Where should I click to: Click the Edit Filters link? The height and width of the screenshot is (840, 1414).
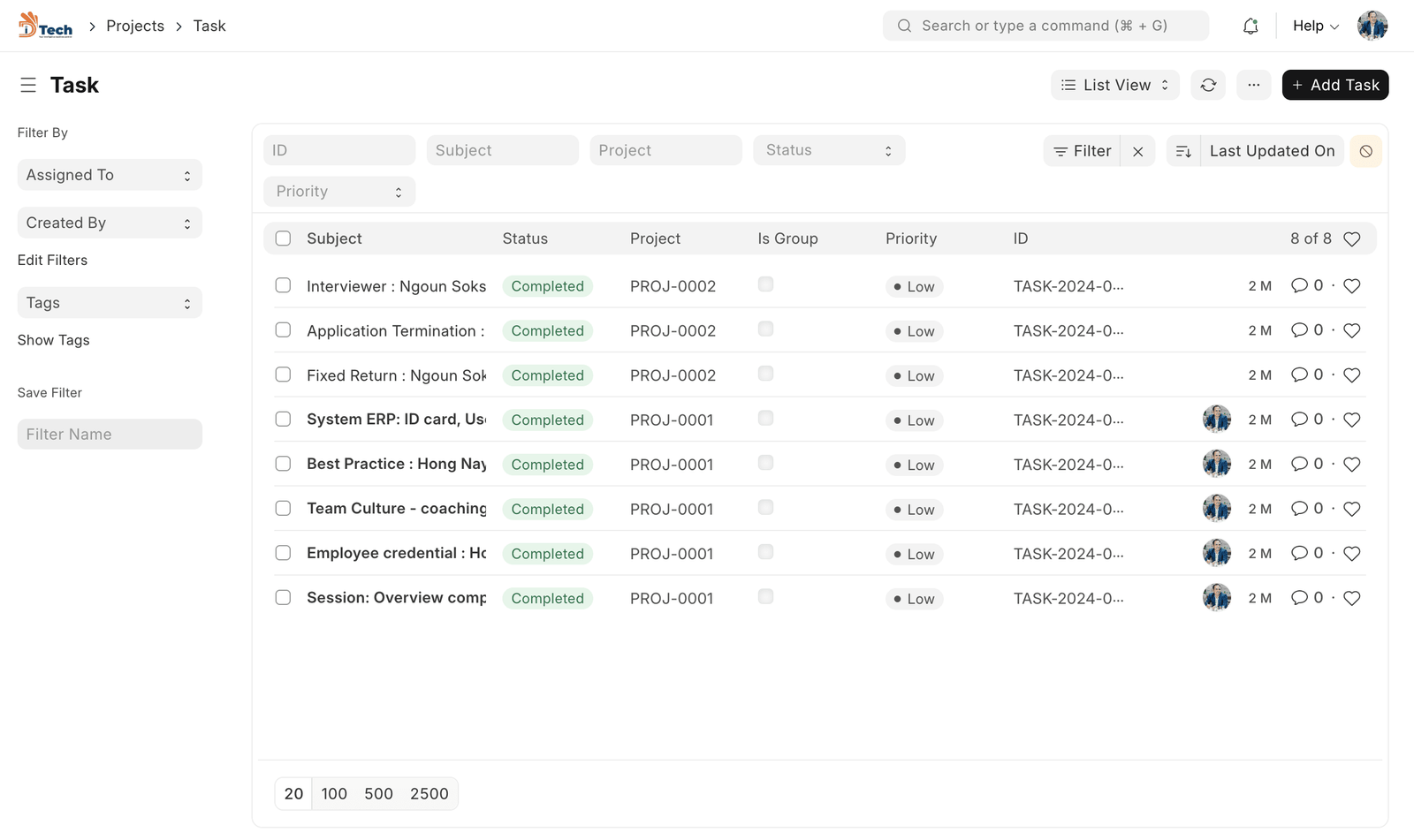(x=52, y=260)
